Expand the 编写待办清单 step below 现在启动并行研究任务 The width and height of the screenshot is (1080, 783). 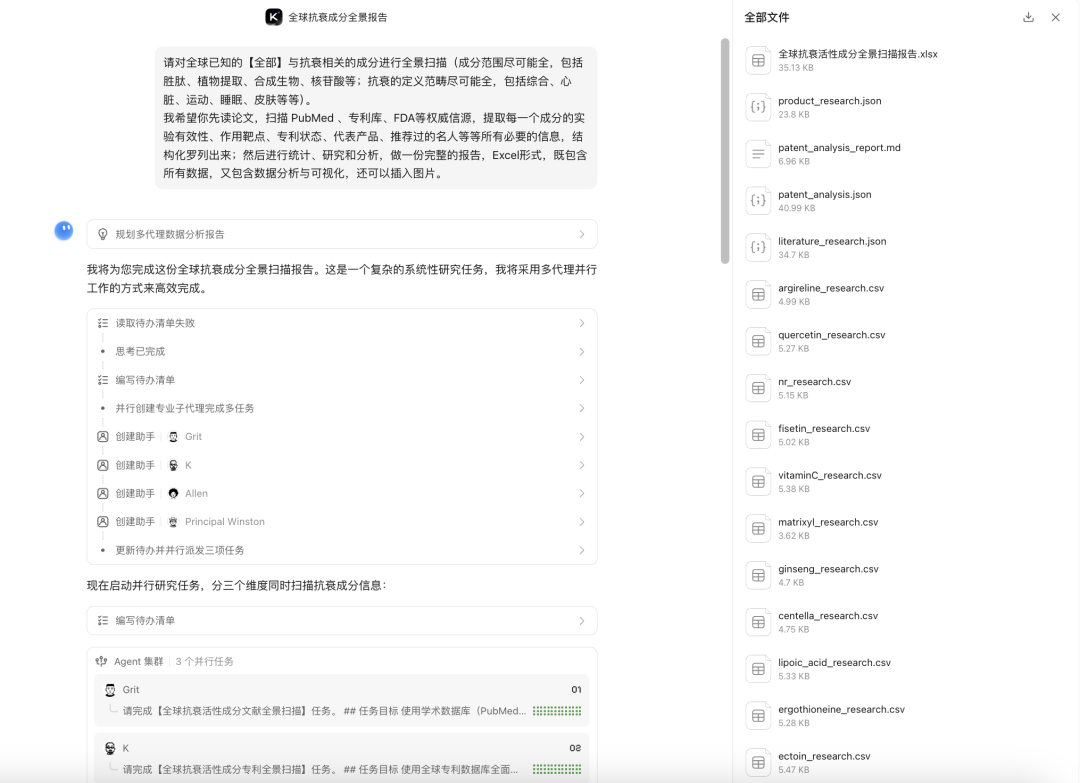(x=342, y=620)
